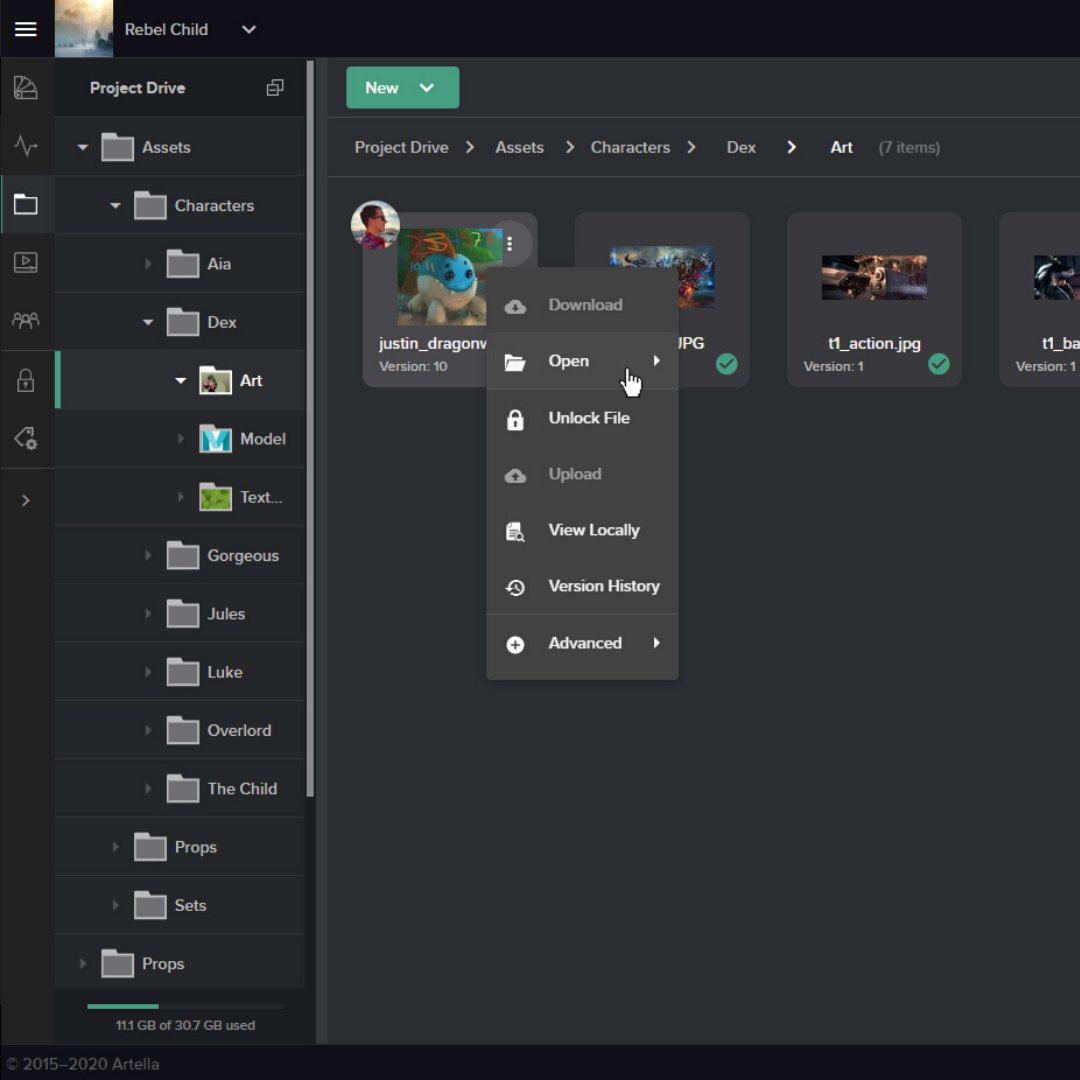Click Characters in the breadcrumb path
The height and width of the screenshot is (1080, 1080).
[630, 147]
